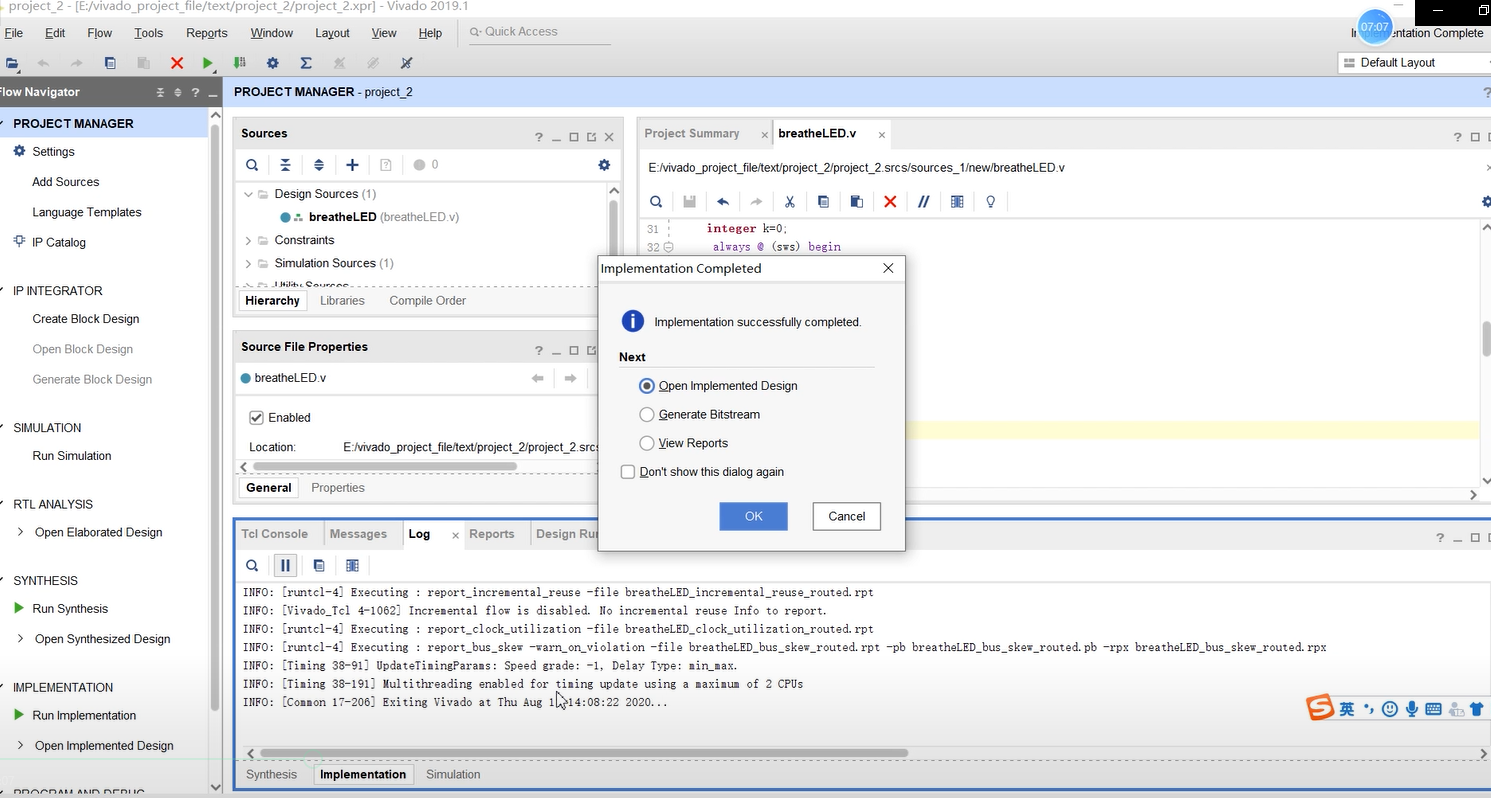Open Sources panel settings gear
Image resolution: width=1491 pixels, height=798 pixels.
tap(604, 165)
